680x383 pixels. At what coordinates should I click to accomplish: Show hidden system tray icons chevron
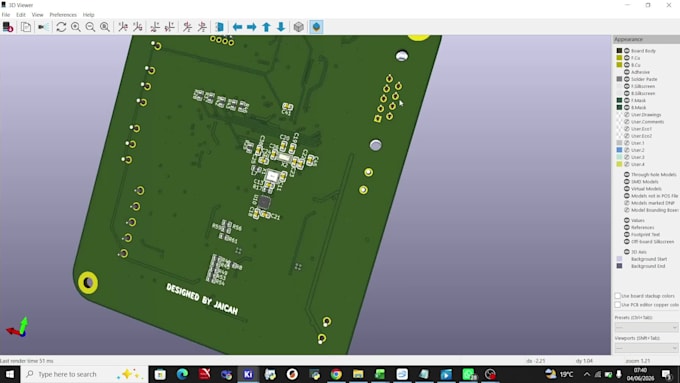click(587, 374)
